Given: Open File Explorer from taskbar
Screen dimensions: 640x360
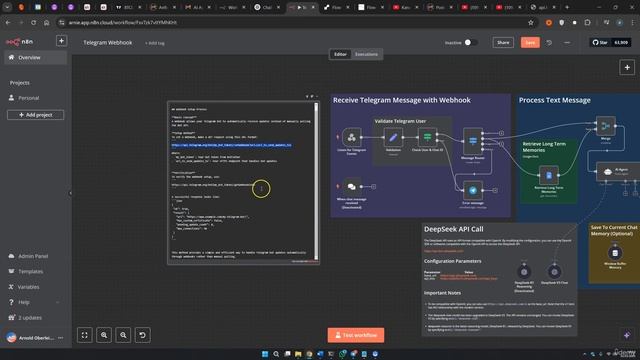Looking at the screenshot, I should click(x=298, y=354).
